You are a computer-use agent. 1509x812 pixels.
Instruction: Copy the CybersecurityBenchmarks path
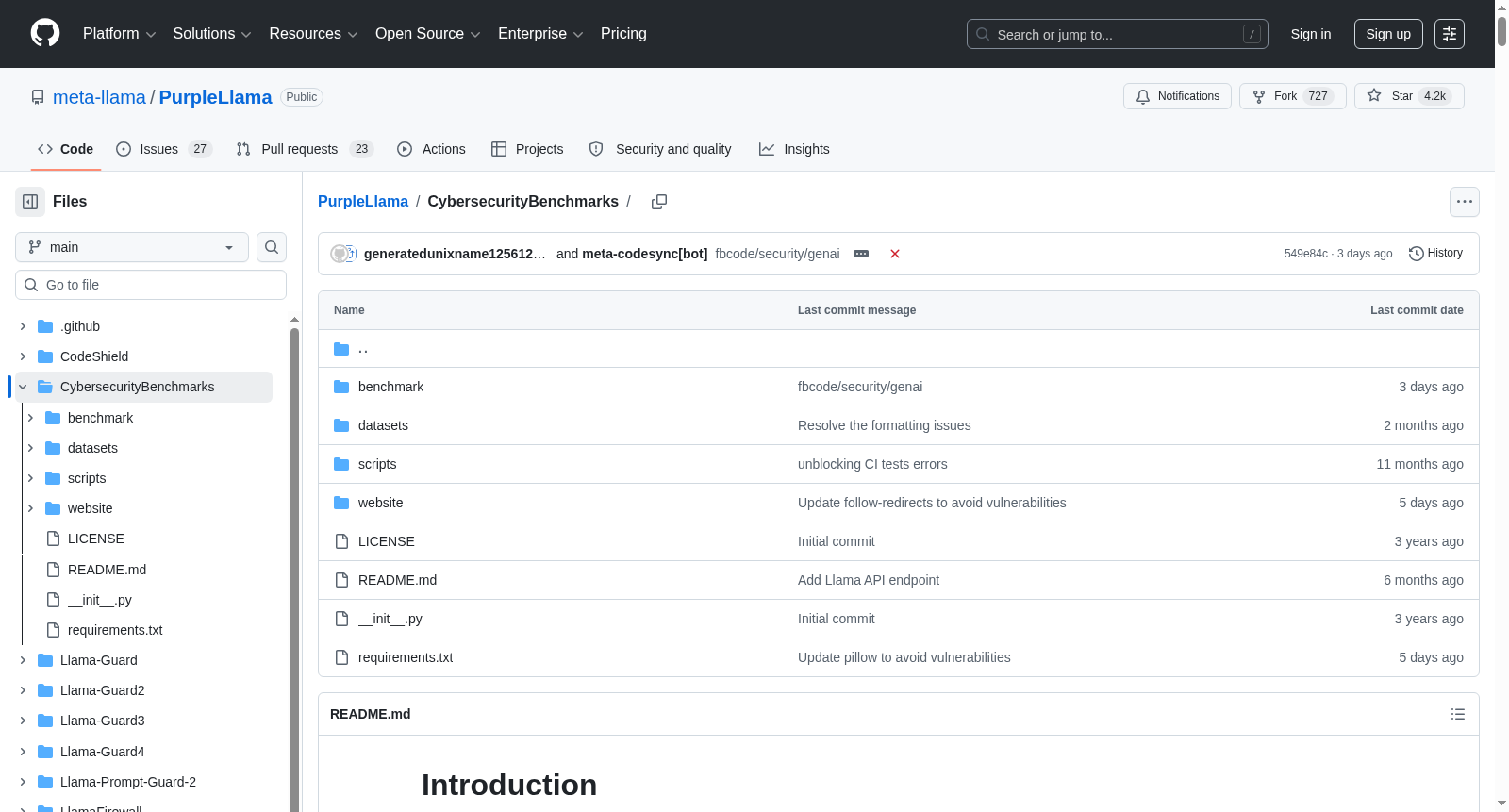659,202
